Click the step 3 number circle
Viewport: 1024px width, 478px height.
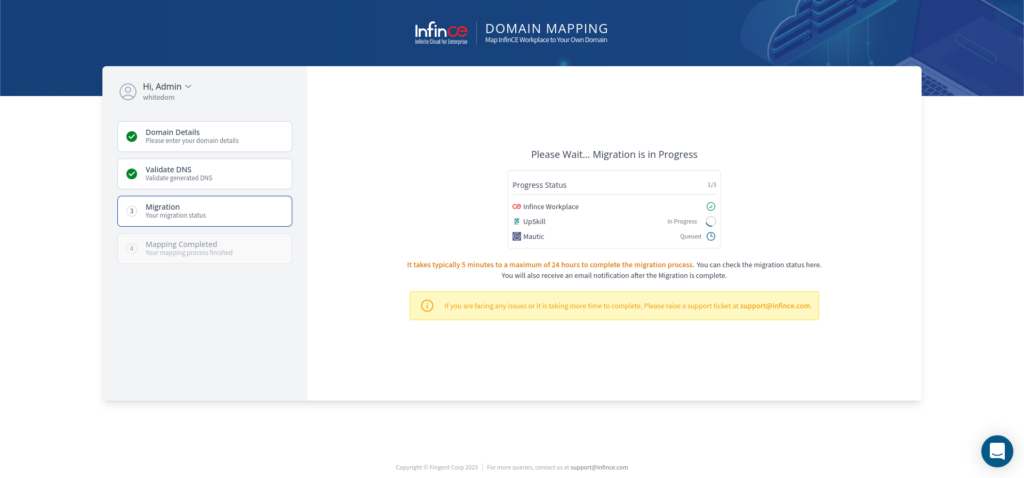pyautogui.click(x=131, y=211)
